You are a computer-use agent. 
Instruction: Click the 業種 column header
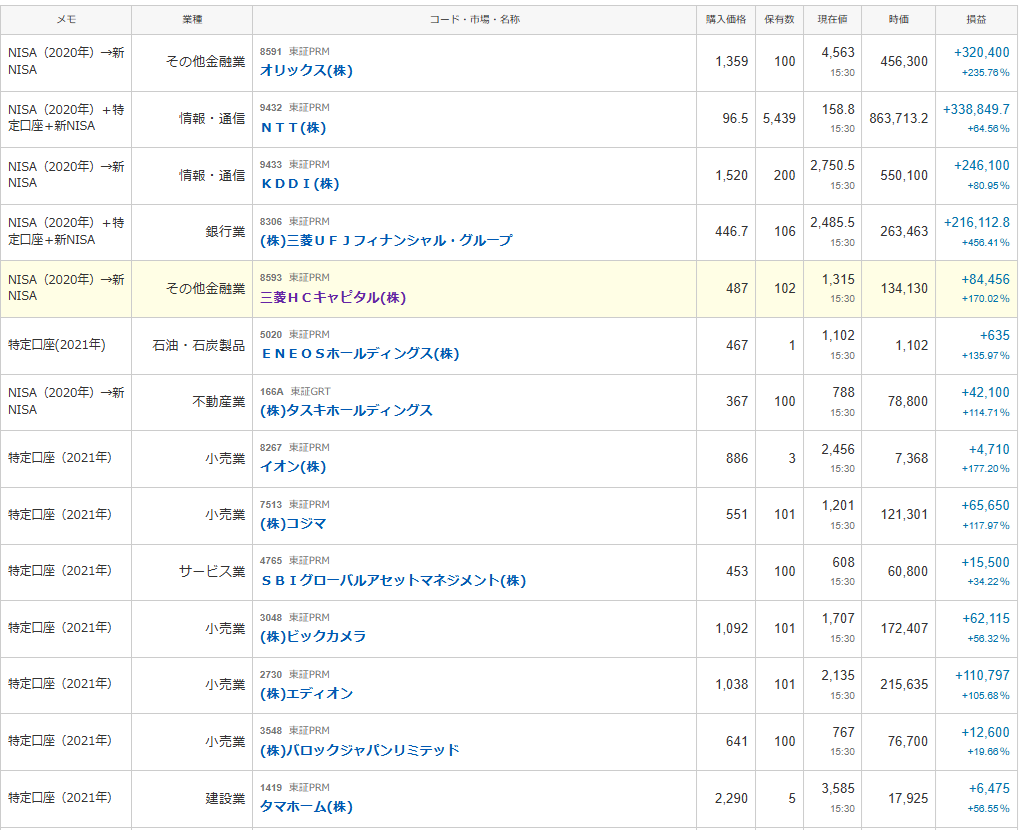tap(191, 20)
